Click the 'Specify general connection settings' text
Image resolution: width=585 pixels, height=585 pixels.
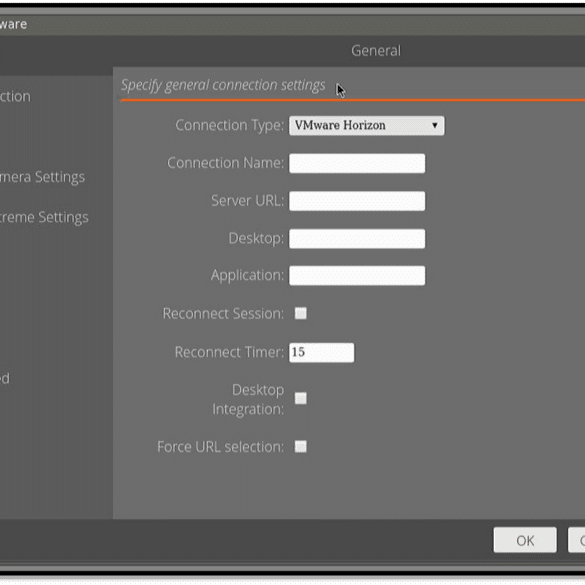click(223, 85)
